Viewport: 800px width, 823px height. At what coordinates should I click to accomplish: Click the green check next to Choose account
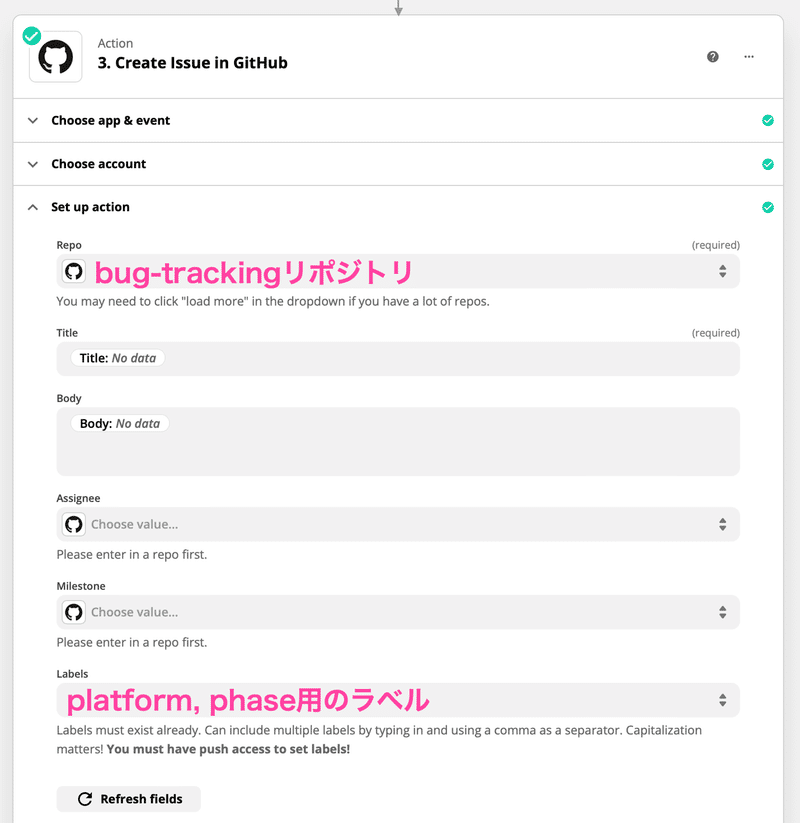pos(767,164)
